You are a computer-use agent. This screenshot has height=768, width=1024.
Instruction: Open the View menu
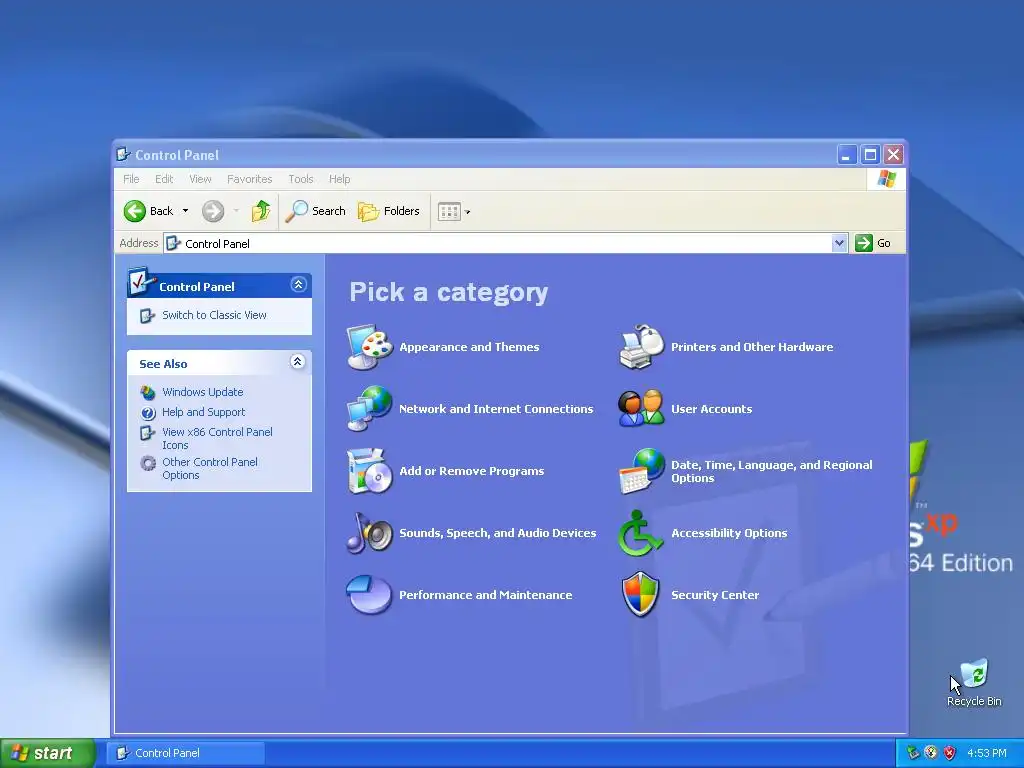[x=200, y=179]
